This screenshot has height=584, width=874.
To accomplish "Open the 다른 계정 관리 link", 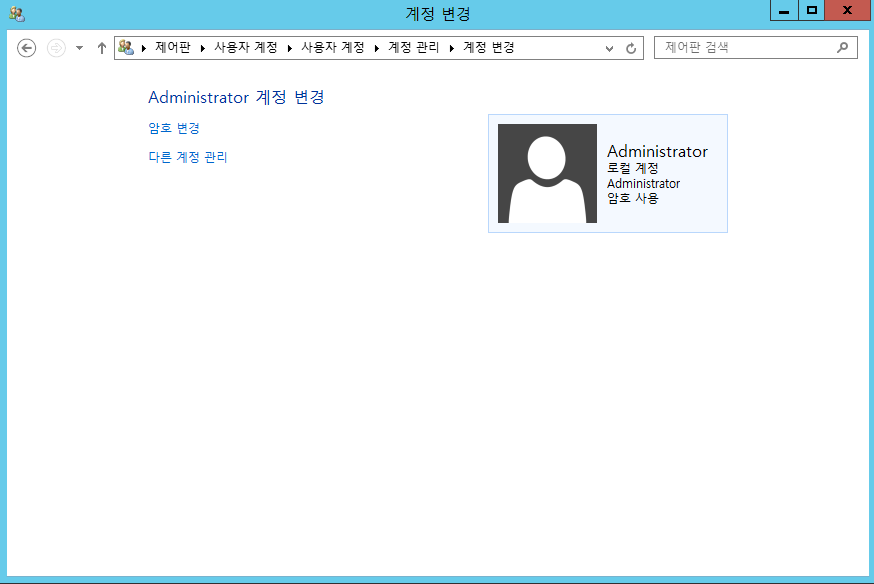I will point(188,157).
